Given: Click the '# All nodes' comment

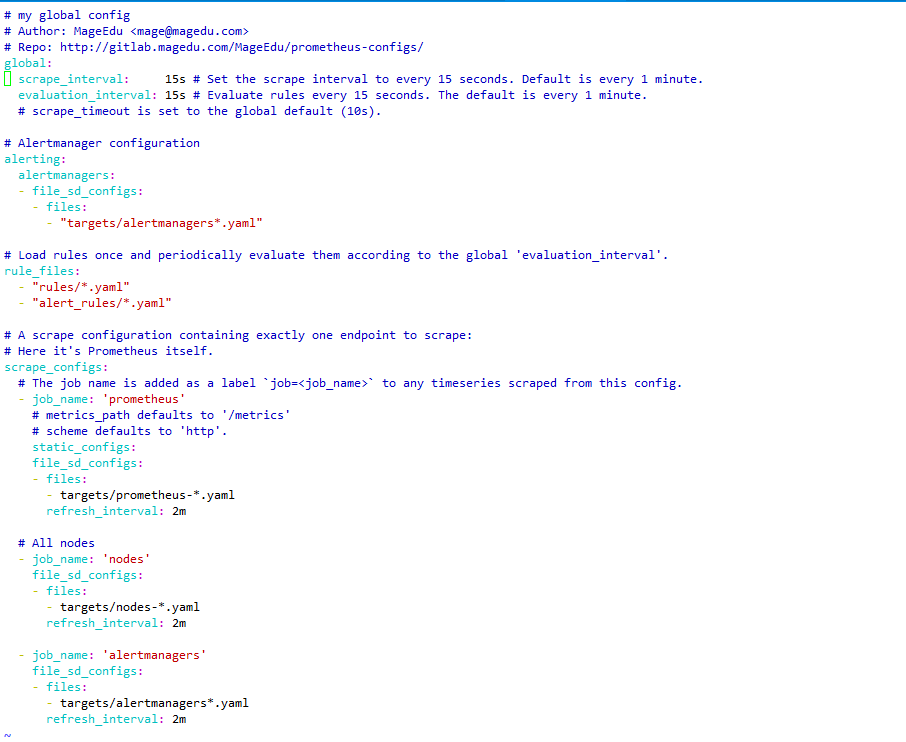Looking at the screenshot, I should 56,543.
